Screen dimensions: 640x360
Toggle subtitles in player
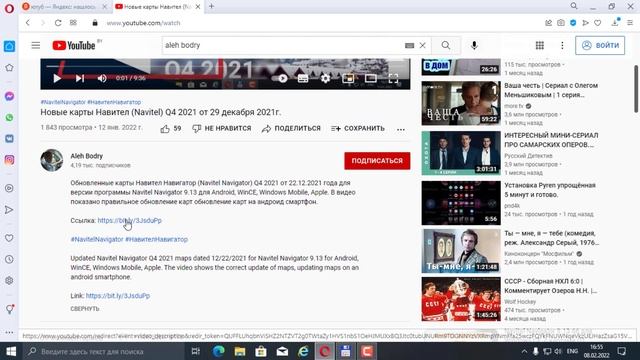[303, 78]
